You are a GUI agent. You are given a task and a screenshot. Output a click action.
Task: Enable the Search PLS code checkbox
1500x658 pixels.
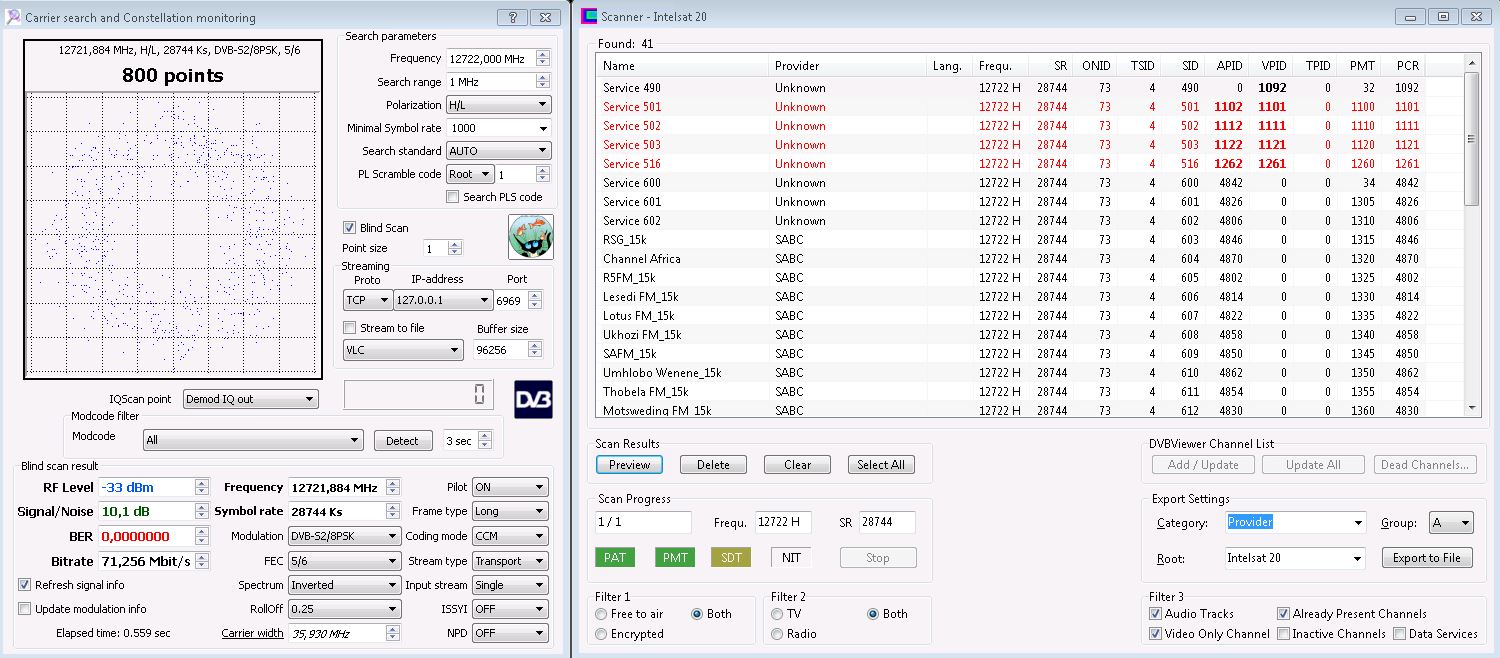pyautogui.click(x=453, y=197)
